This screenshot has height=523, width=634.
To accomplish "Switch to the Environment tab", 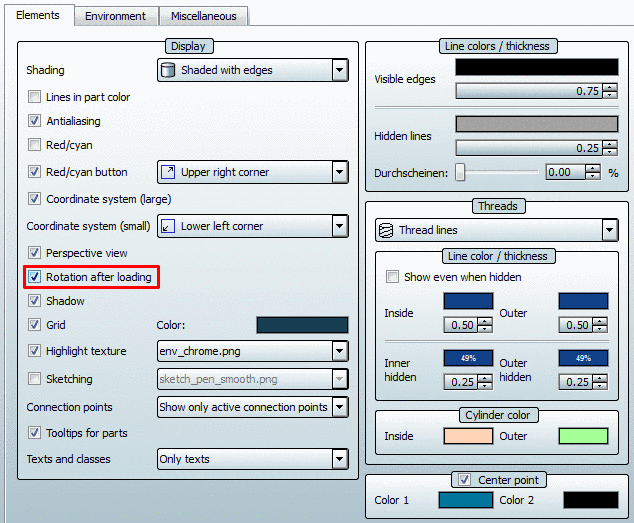I will click(115, 16).
